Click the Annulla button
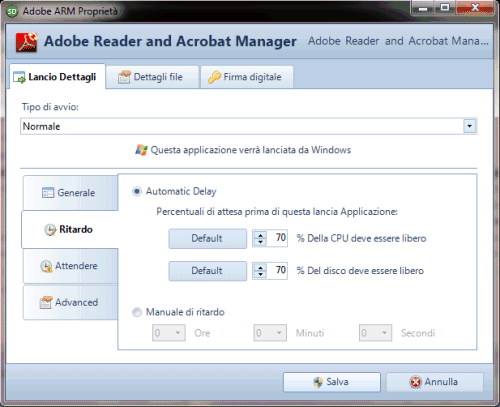500x407 pixels. pos(435,382)
